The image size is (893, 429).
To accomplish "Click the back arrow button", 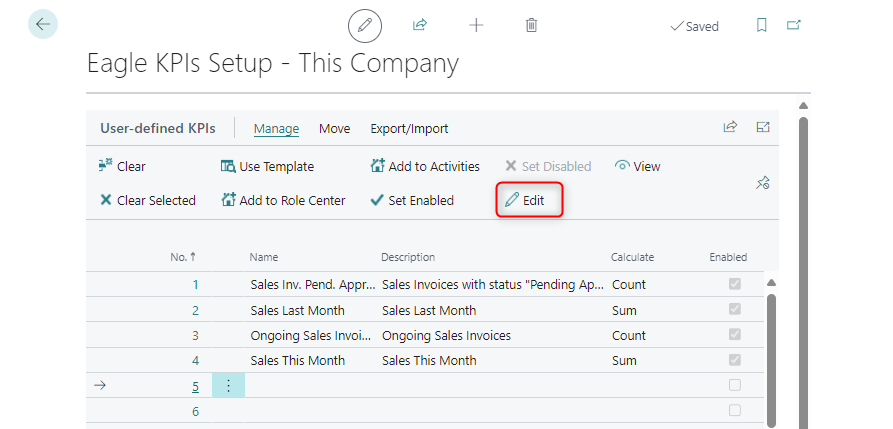I will point(43,24).
